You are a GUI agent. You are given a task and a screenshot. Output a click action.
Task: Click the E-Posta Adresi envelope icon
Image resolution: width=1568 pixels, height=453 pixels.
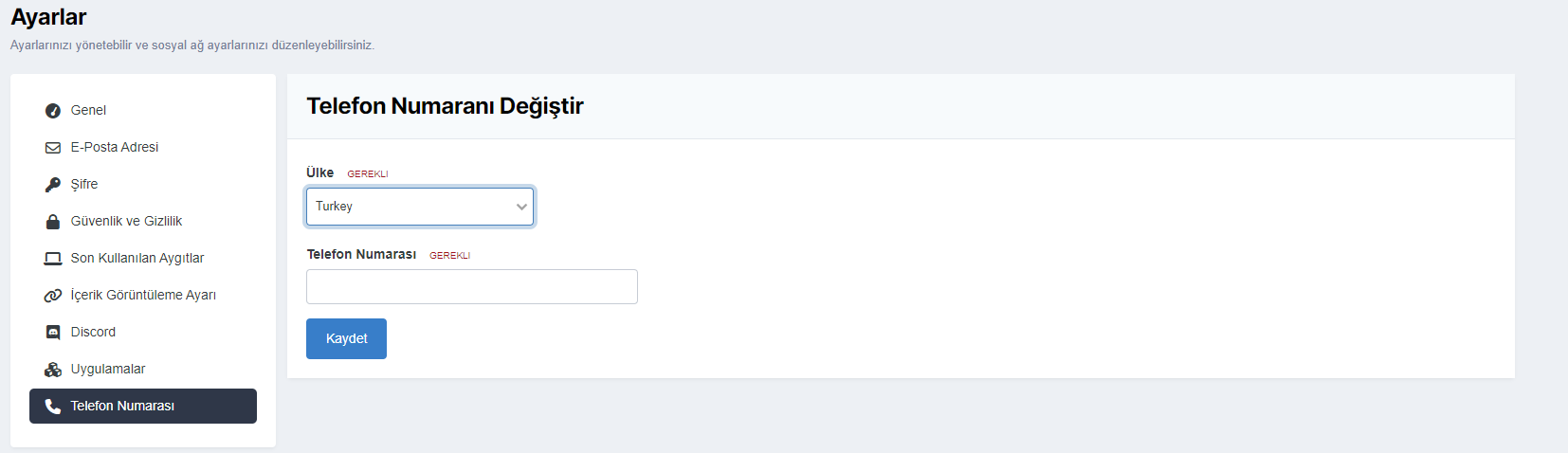pyautogui.click(x=53, y=148)
